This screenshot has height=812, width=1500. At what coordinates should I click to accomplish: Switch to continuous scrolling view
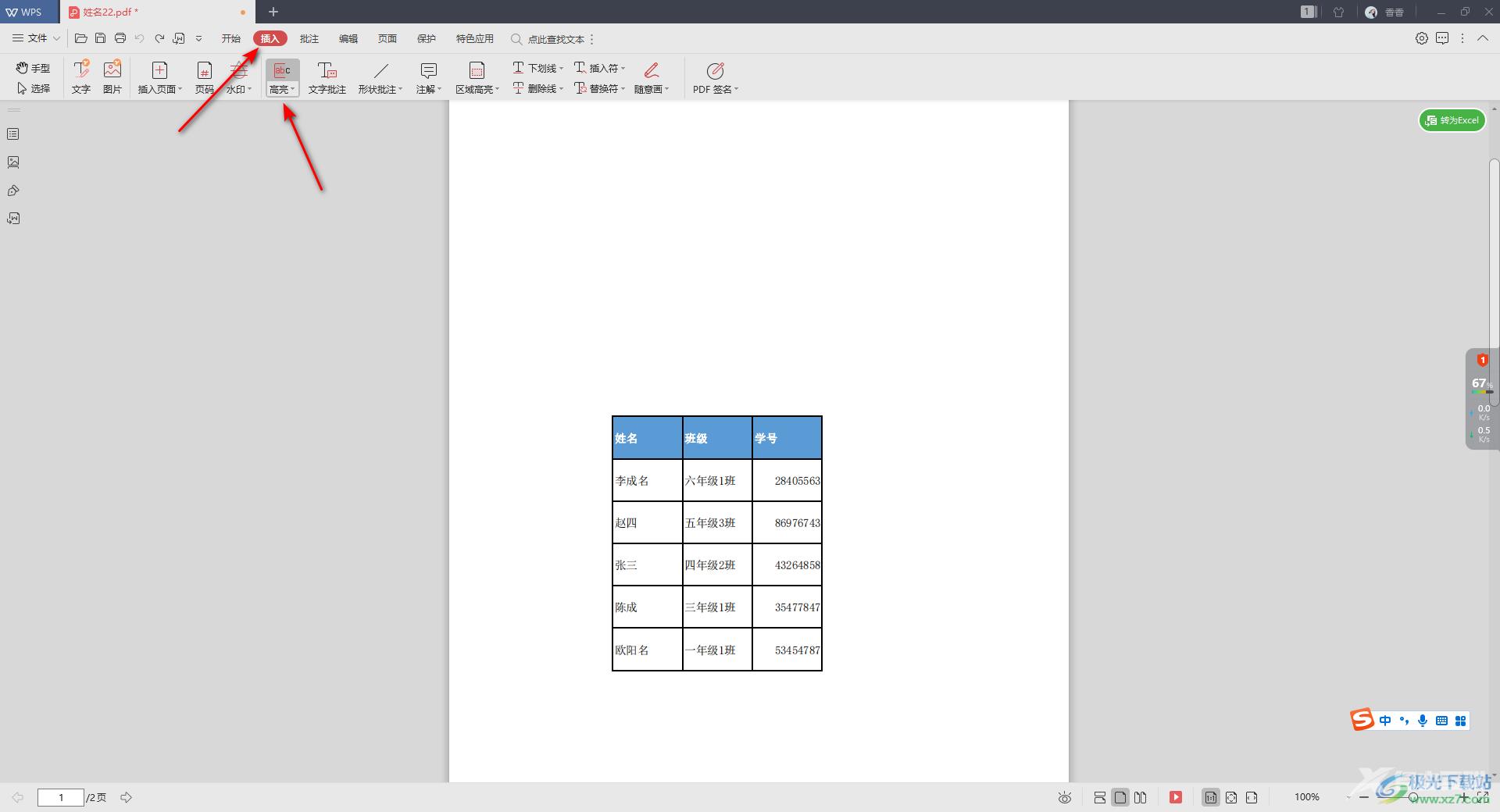[1100, 797]
